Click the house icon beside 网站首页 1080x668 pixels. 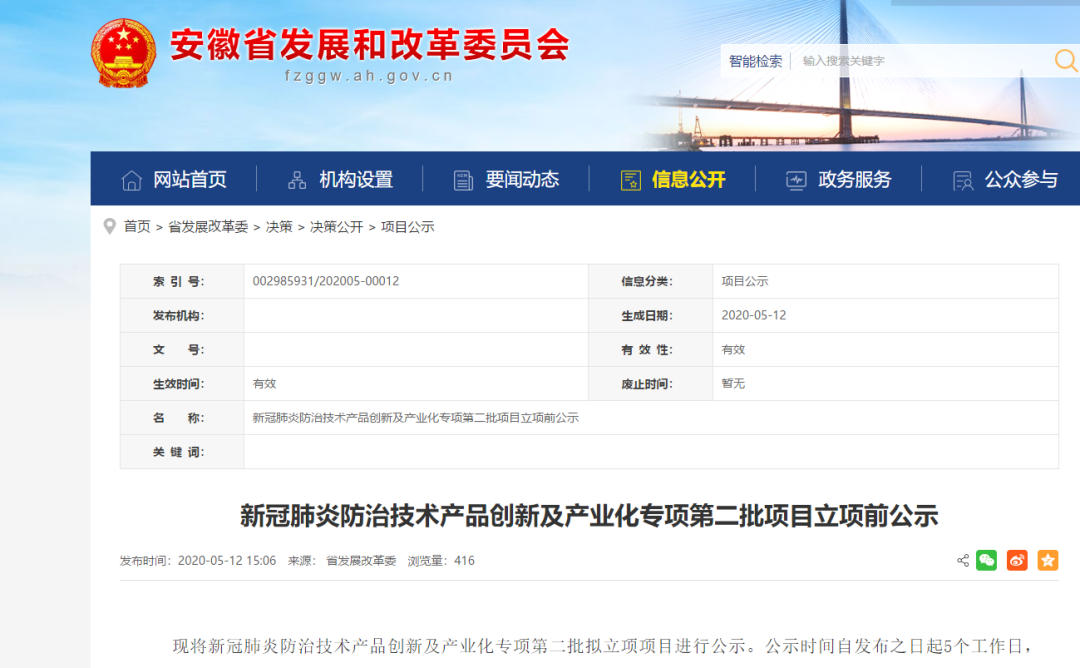[x=132, y=180]
